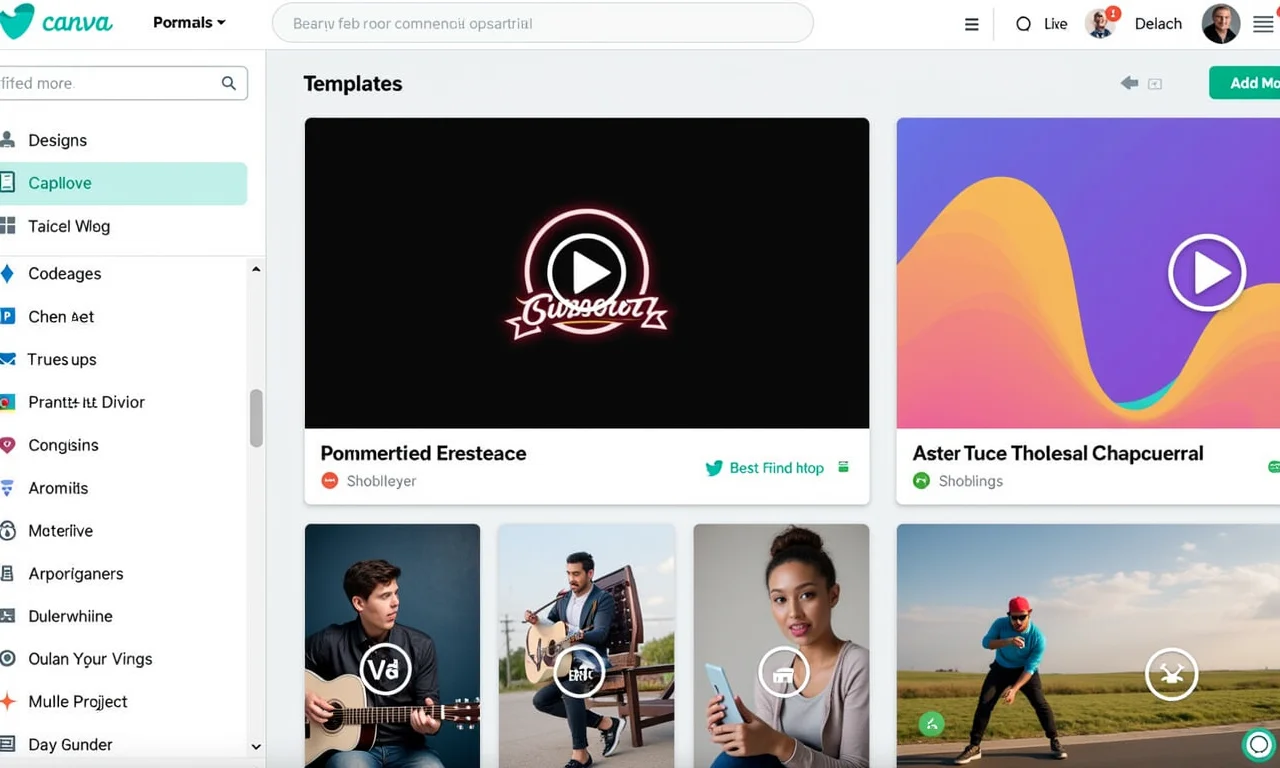Select the highlighted Caplove sidebar item

62,183
